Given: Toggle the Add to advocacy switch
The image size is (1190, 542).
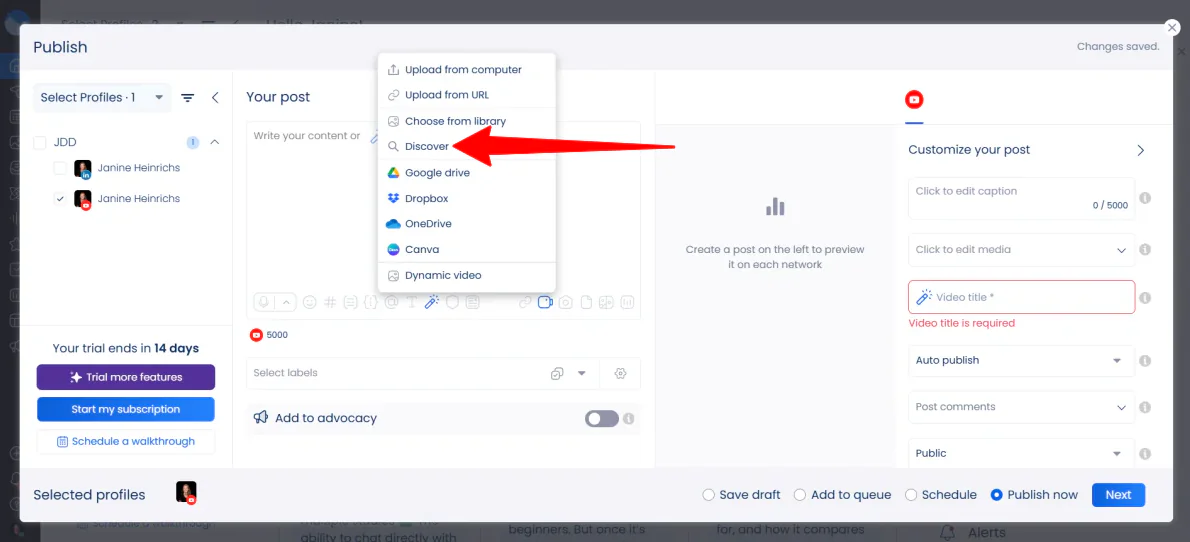Looking at the screenshot, I should pyautogui.click(x=601, y=418).
